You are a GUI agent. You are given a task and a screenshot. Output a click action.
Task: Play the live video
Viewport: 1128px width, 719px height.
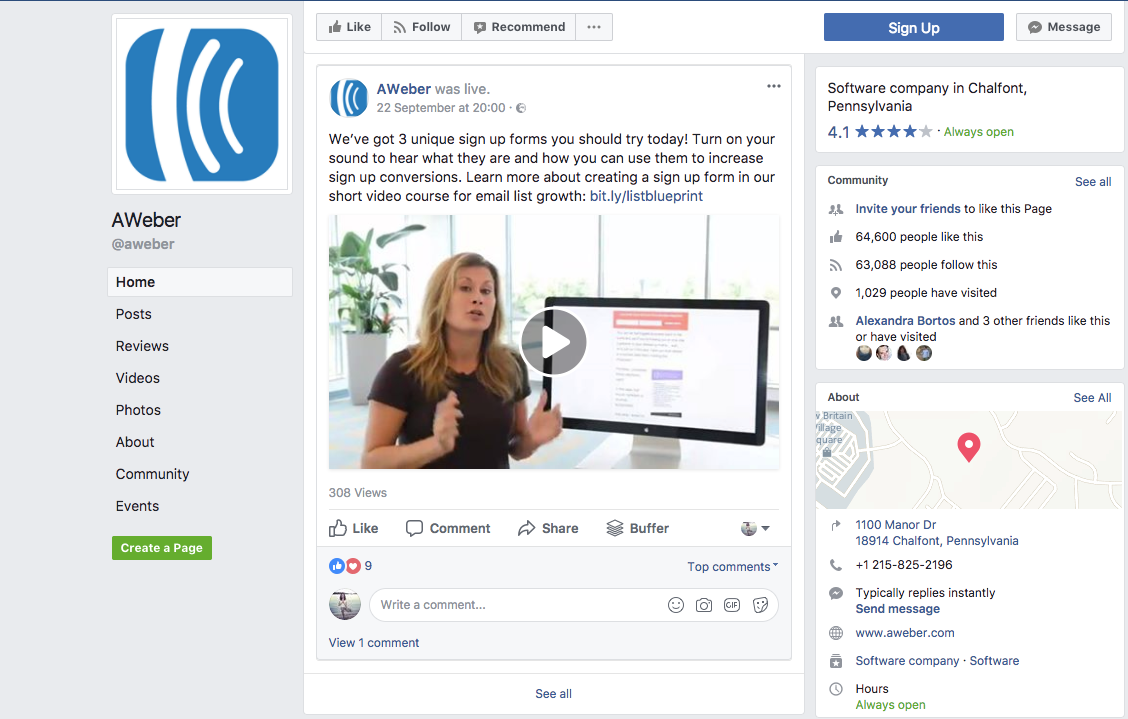[553, 342]
